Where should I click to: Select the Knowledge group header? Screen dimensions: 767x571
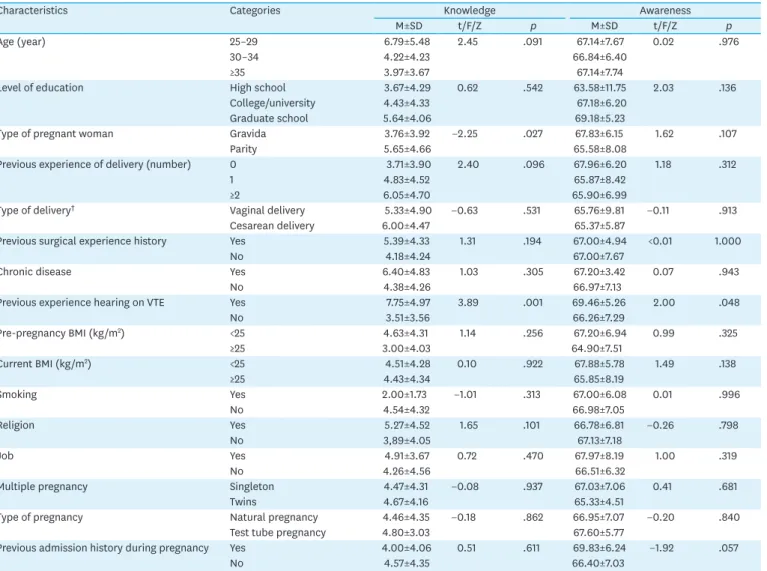470,10
